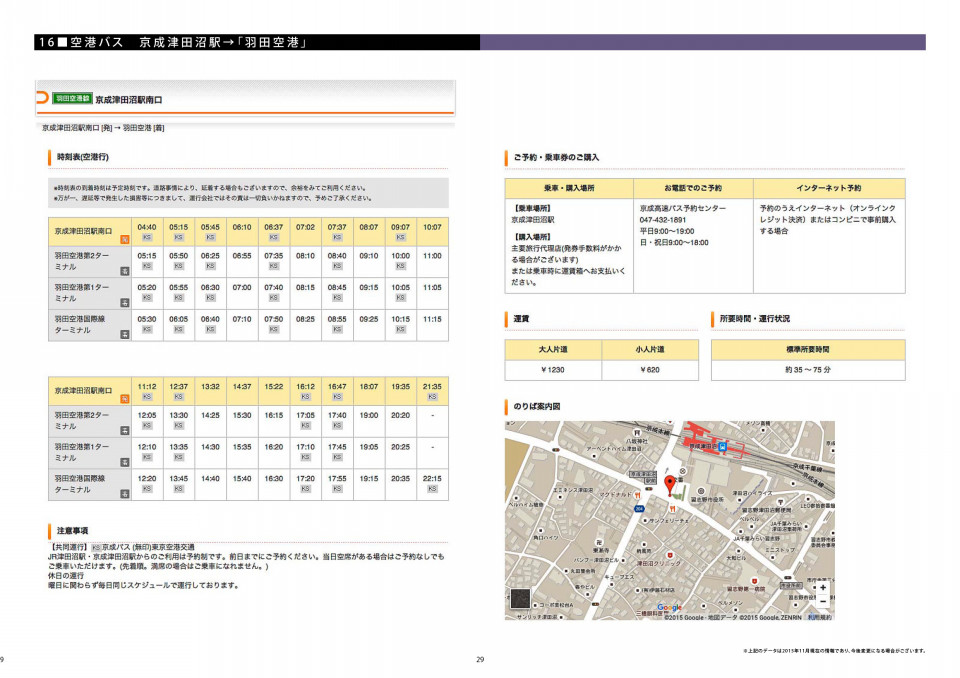
Task: Switch map to satellite view thumbnail
Action: (521, 600)
